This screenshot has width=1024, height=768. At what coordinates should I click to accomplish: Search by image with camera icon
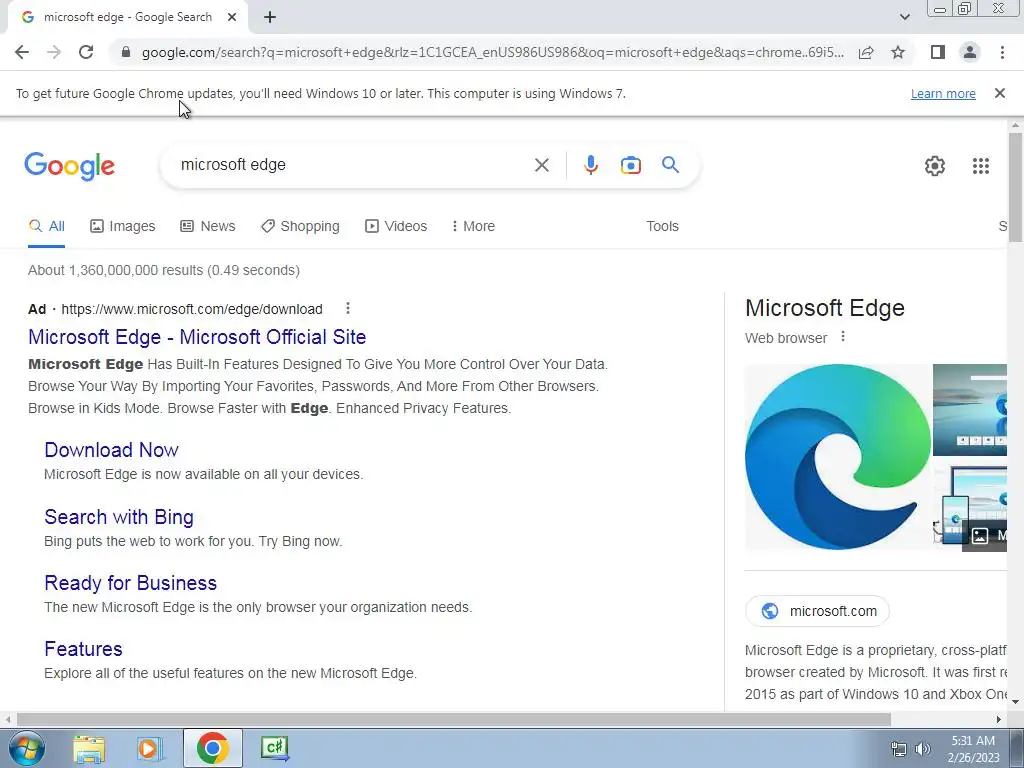630,165
